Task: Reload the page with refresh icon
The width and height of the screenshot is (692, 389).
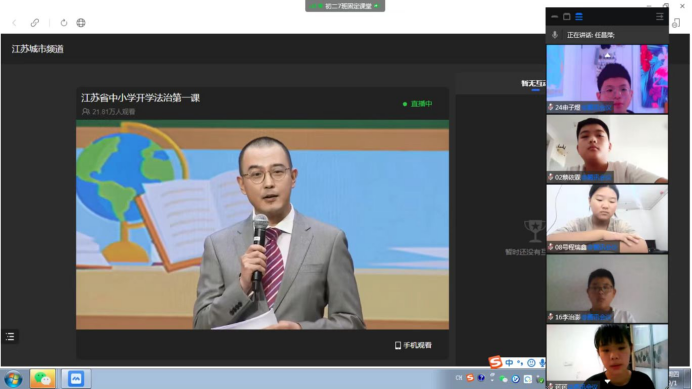Action: click(64, 23)
